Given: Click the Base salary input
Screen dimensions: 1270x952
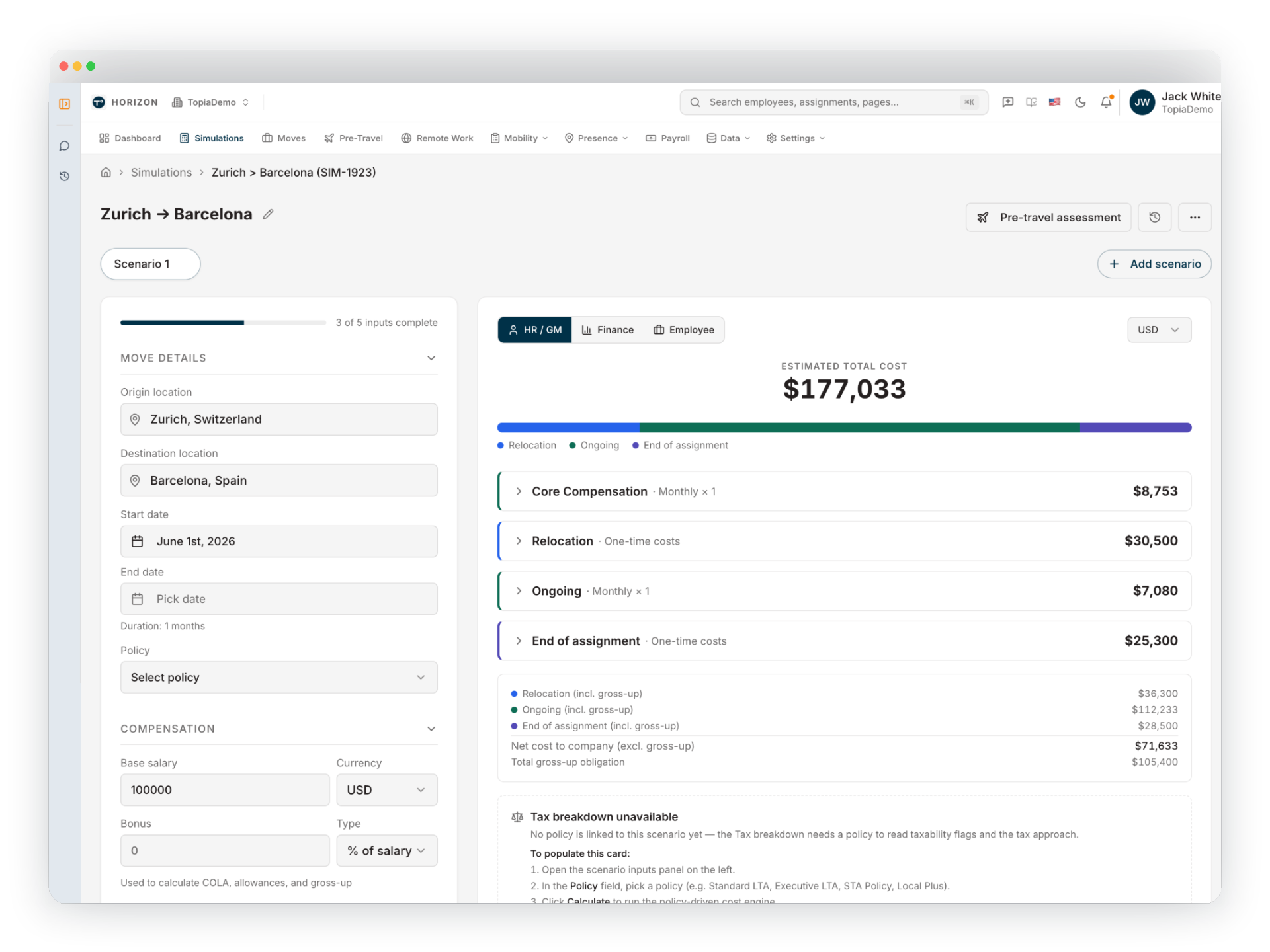Looking at the screenshot, I should pos(225,790).
